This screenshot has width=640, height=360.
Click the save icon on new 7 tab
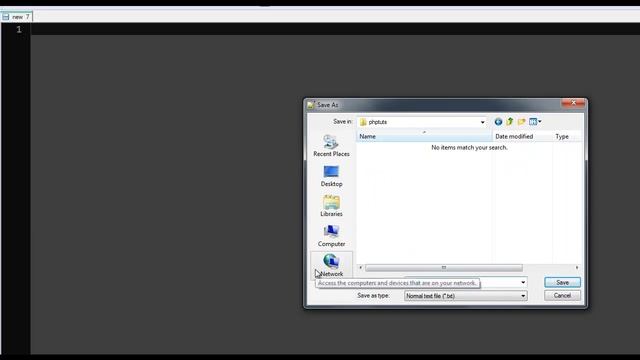[6, 17]
